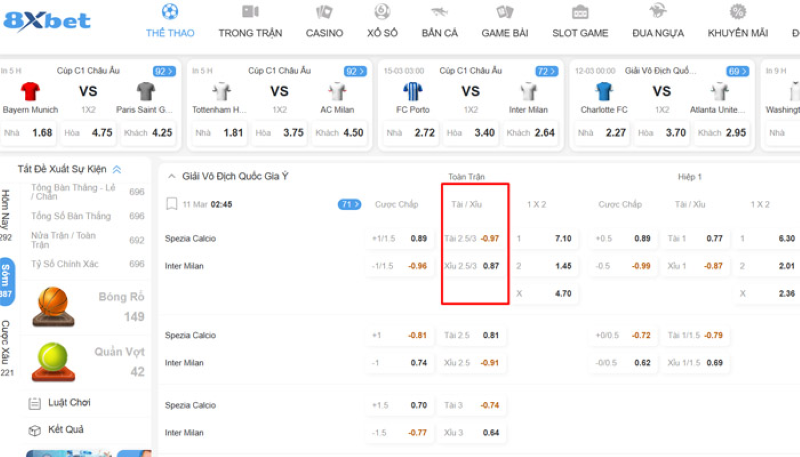The image size is (800, 457).
Task: Collapse the Tất Đề Xuất Sự Kiện list
Action: pyautogui.click(x=117, y=169)
